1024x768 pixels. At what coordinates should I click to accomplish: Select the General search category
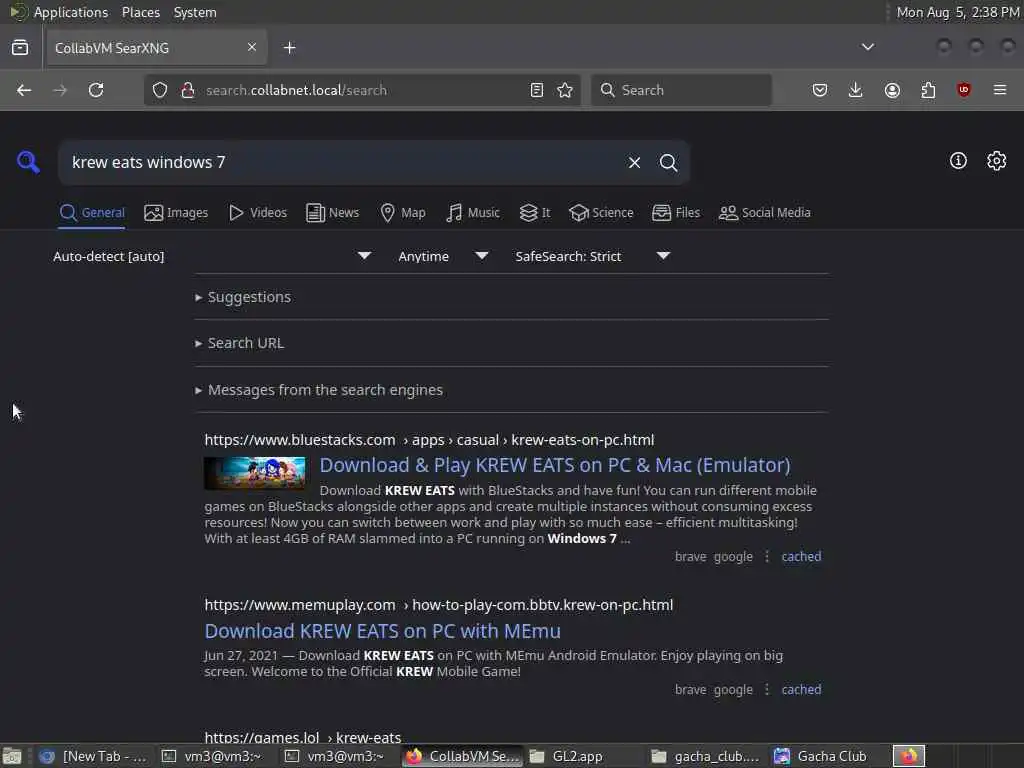92,213
